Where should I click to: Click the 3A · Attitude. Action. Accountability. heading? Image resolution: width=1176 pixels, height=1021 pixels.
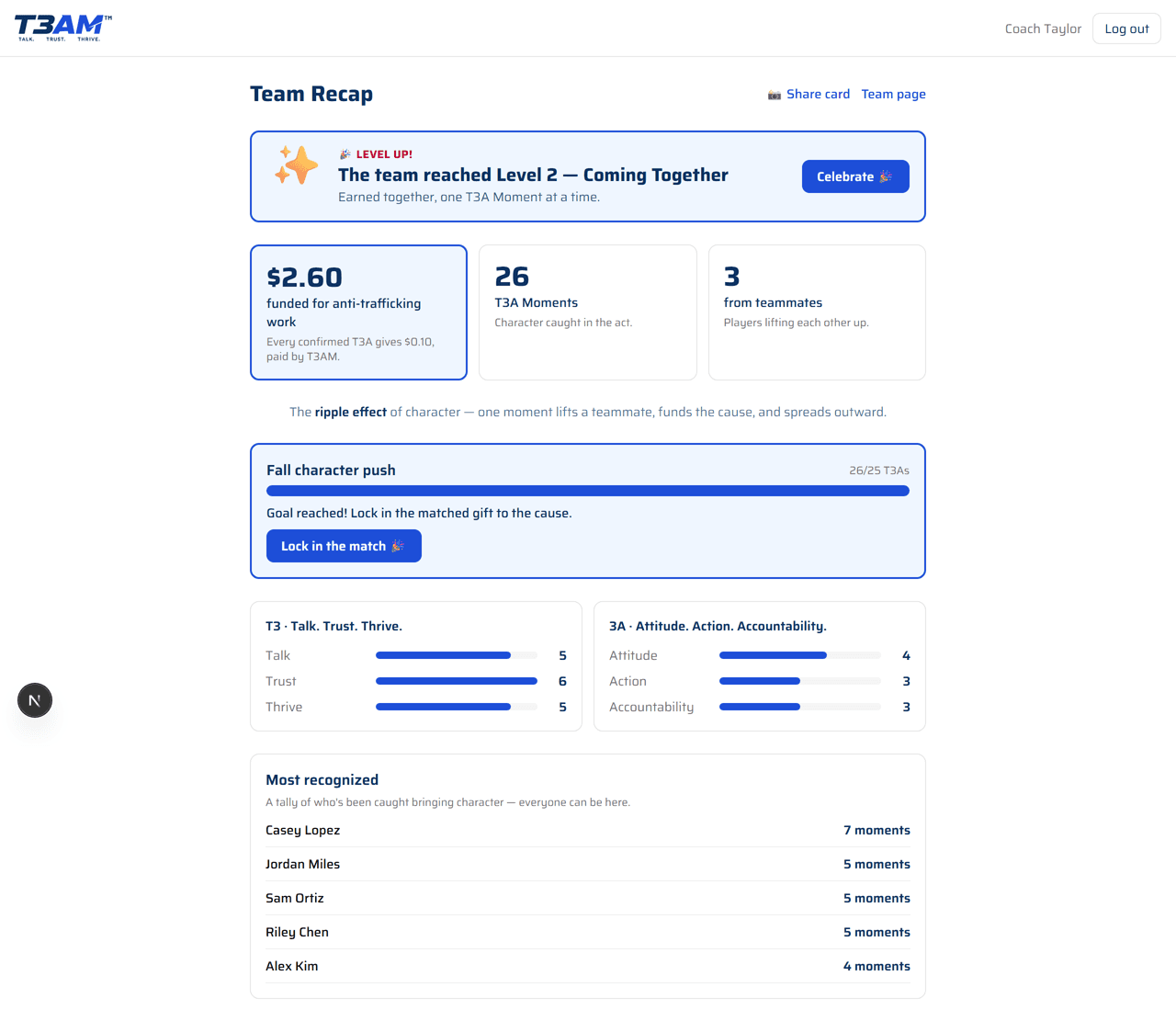[718, 626]
